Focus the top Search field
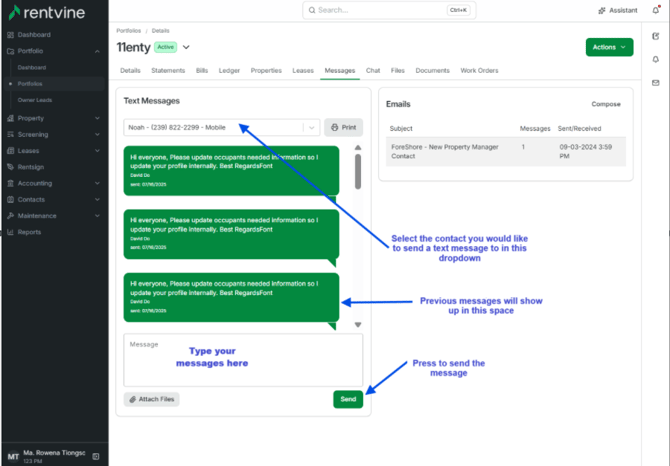Screen dimensions: 670x466 tap(389, 10)
